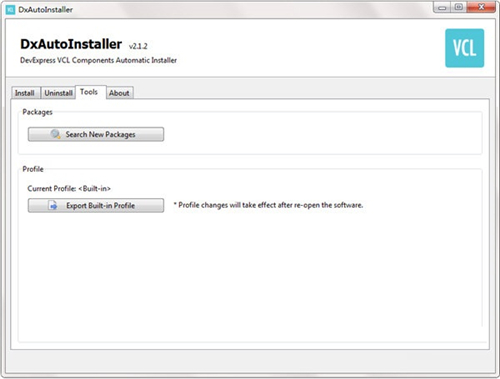Maximize the DxAutoInstaller window

click(459, 7)
